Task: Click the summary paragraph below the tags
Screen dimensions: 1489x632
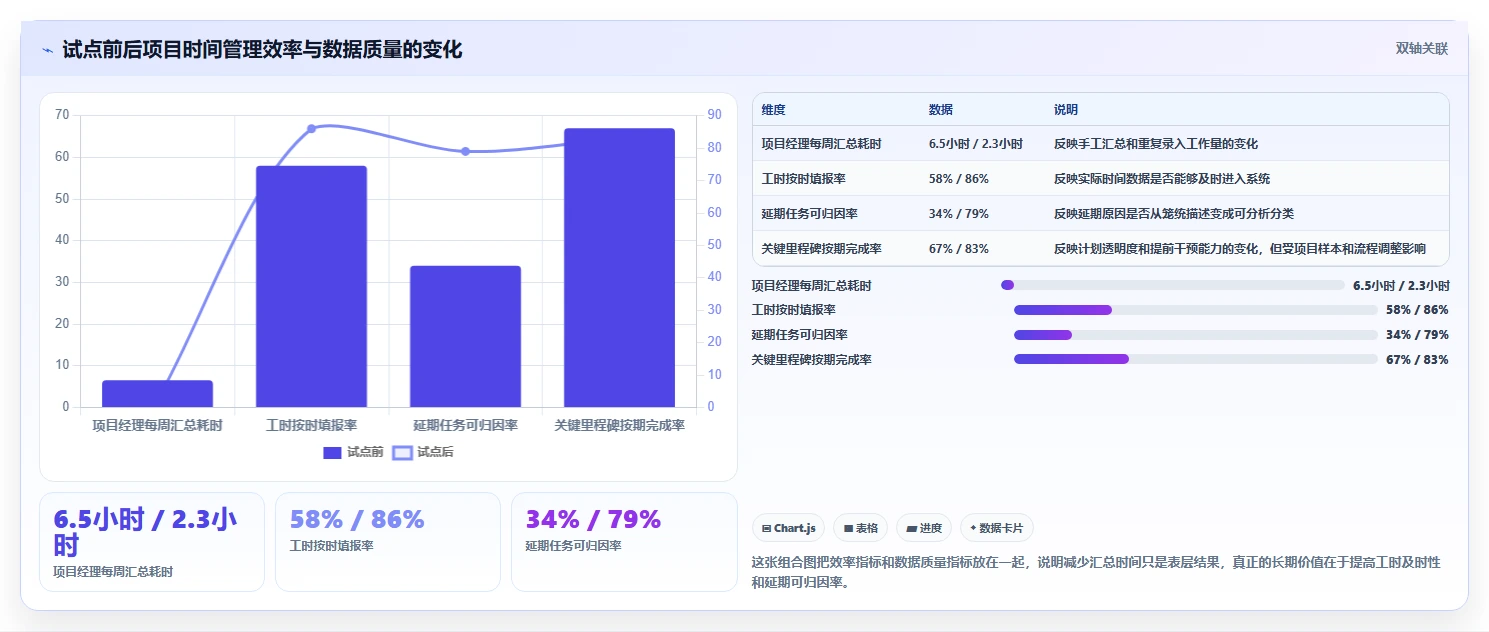Action: click(1096, 572)
